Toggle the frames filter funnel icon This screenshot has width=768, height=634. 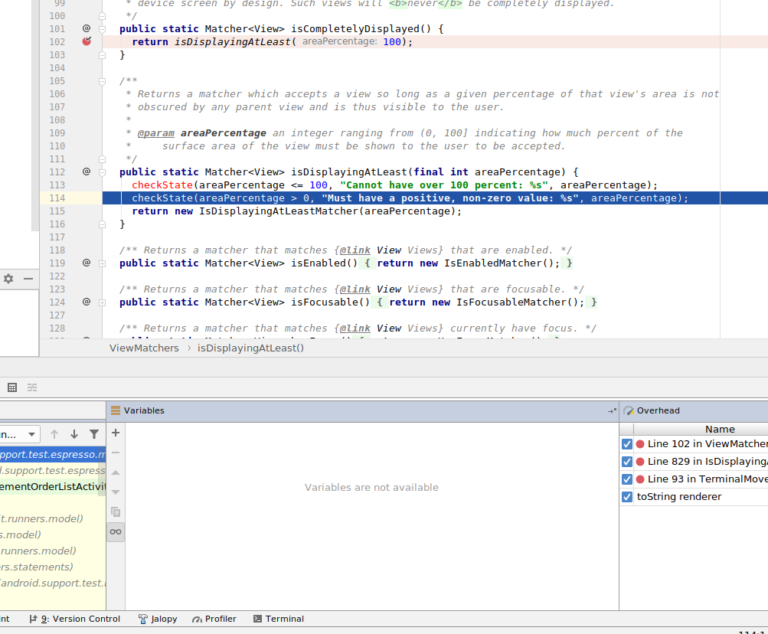click(94, 434)
